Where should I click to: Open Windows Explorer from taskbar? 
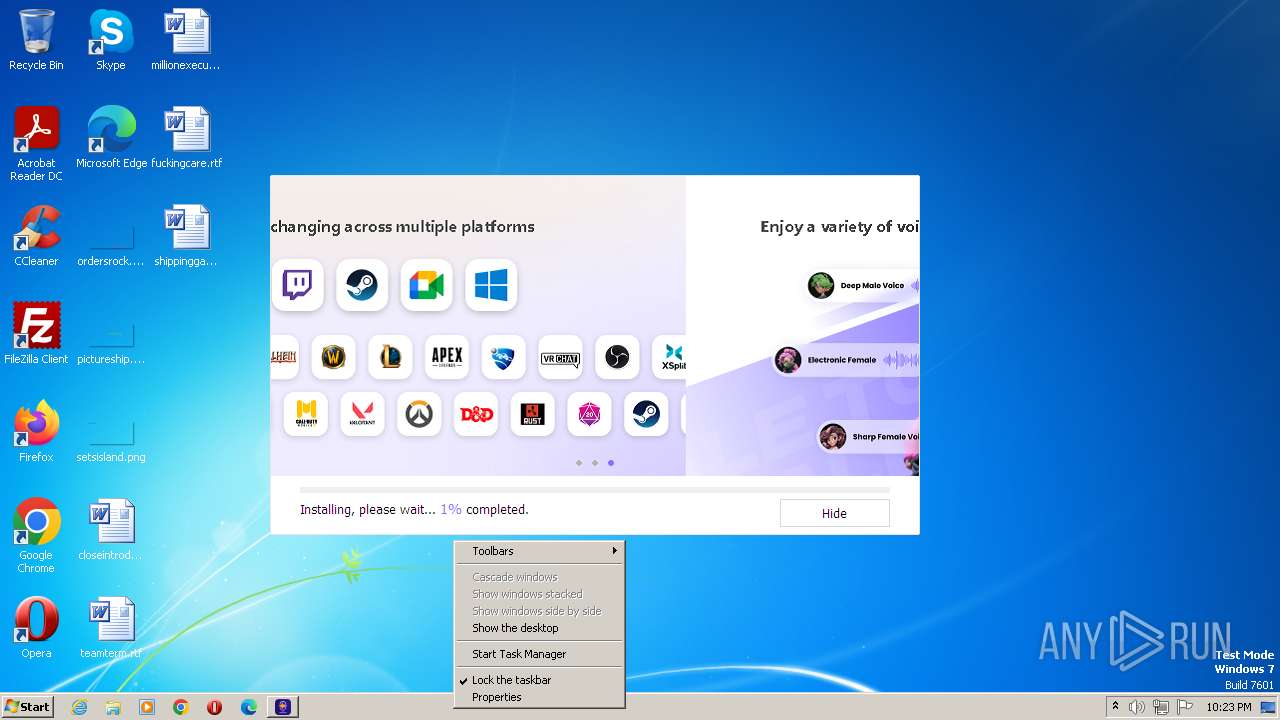tap(113, 707)
